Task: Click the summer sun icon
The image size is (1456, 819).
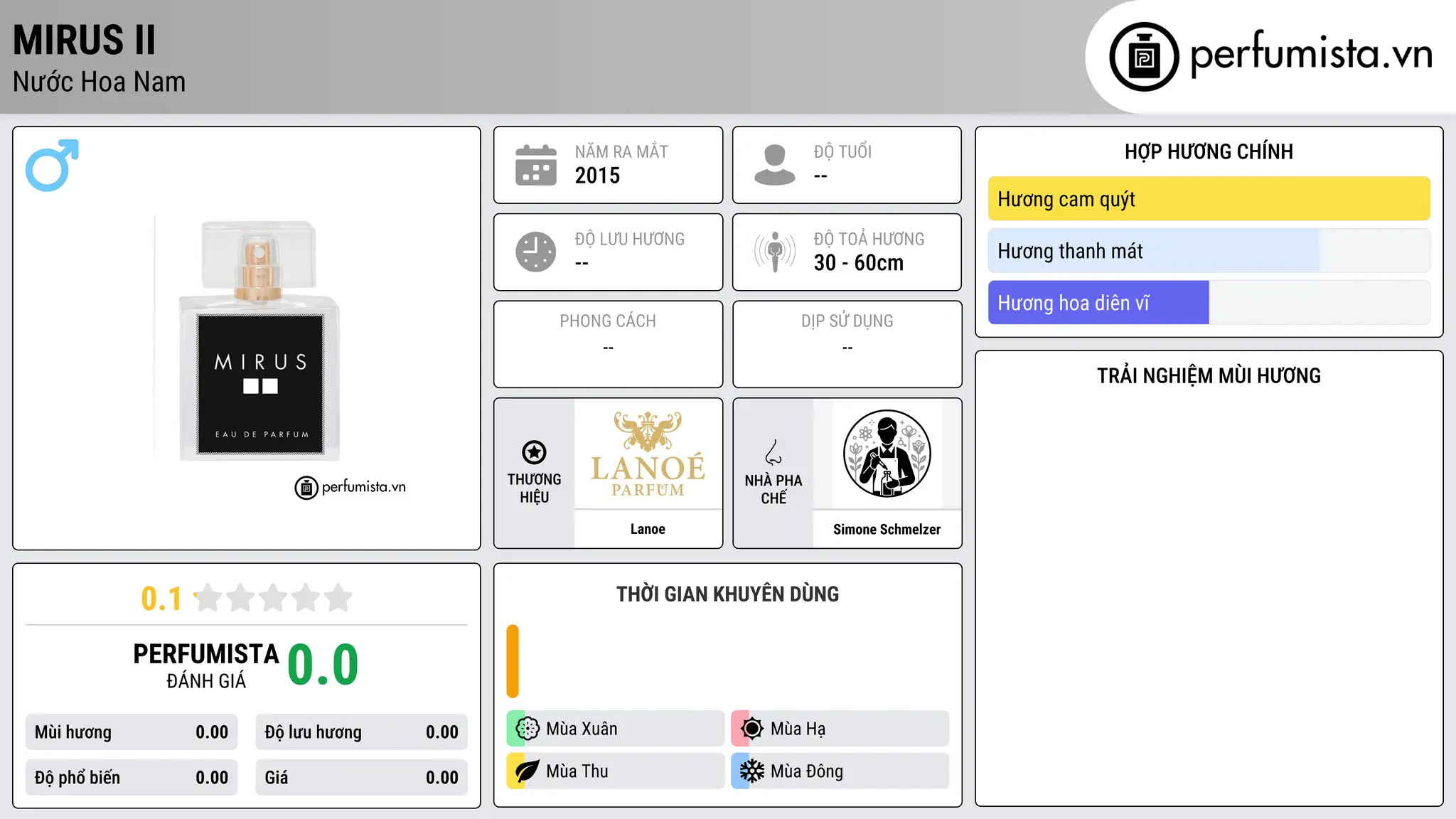Action: coord(752,729)
